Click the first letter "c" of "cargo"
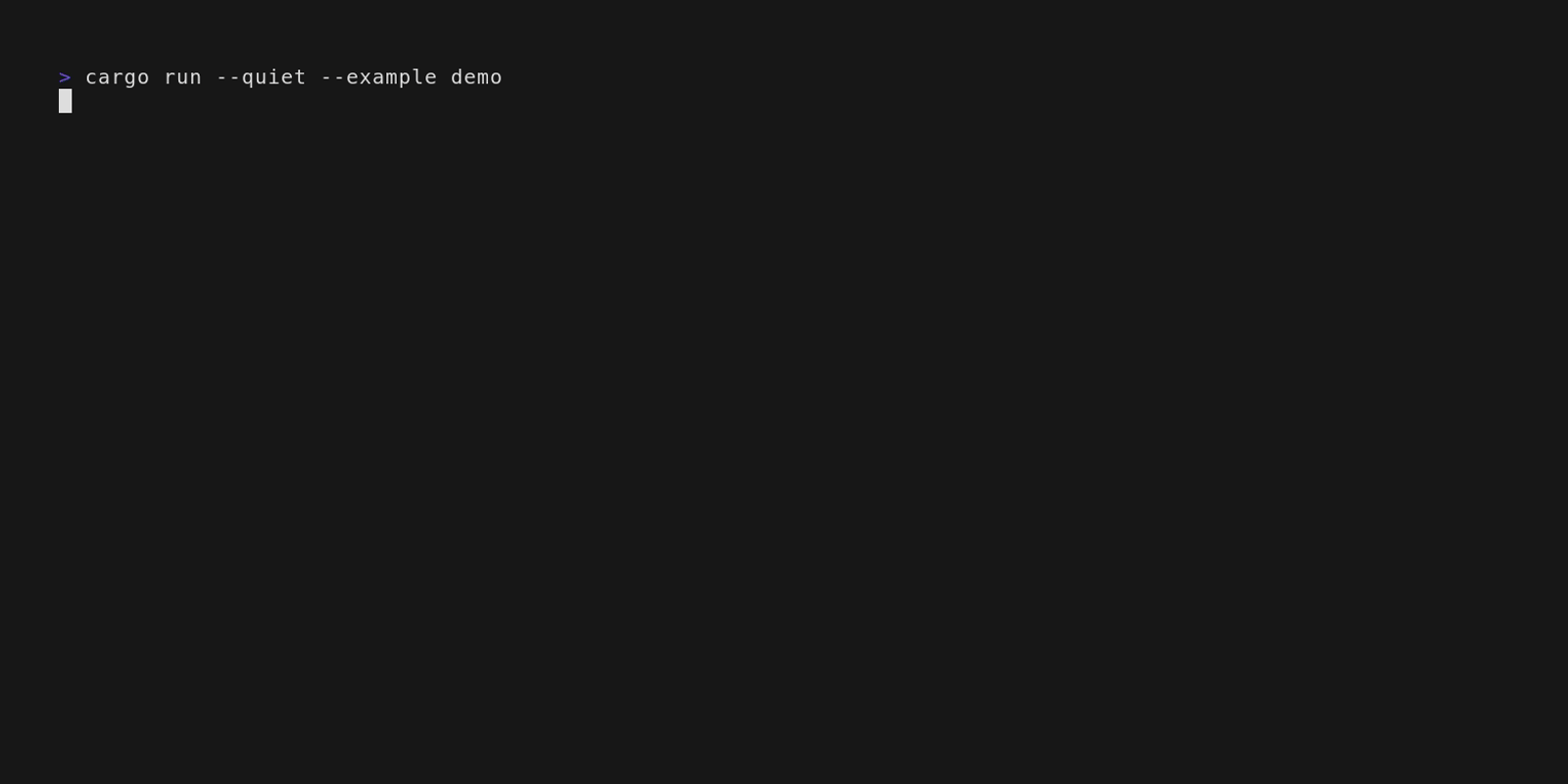This screenshot has width=1568, height=784. tap(92, 77)
